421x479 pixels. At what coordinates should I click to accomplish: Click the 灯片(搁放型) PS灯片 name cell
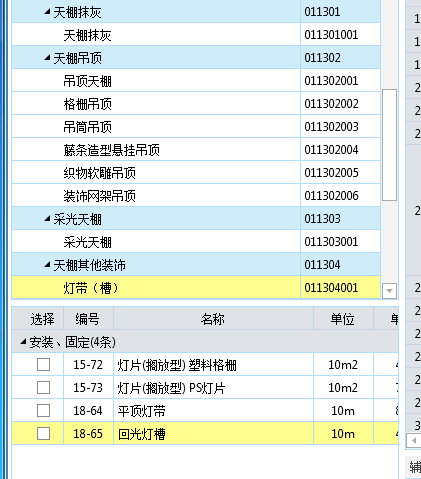click(213, 388)
